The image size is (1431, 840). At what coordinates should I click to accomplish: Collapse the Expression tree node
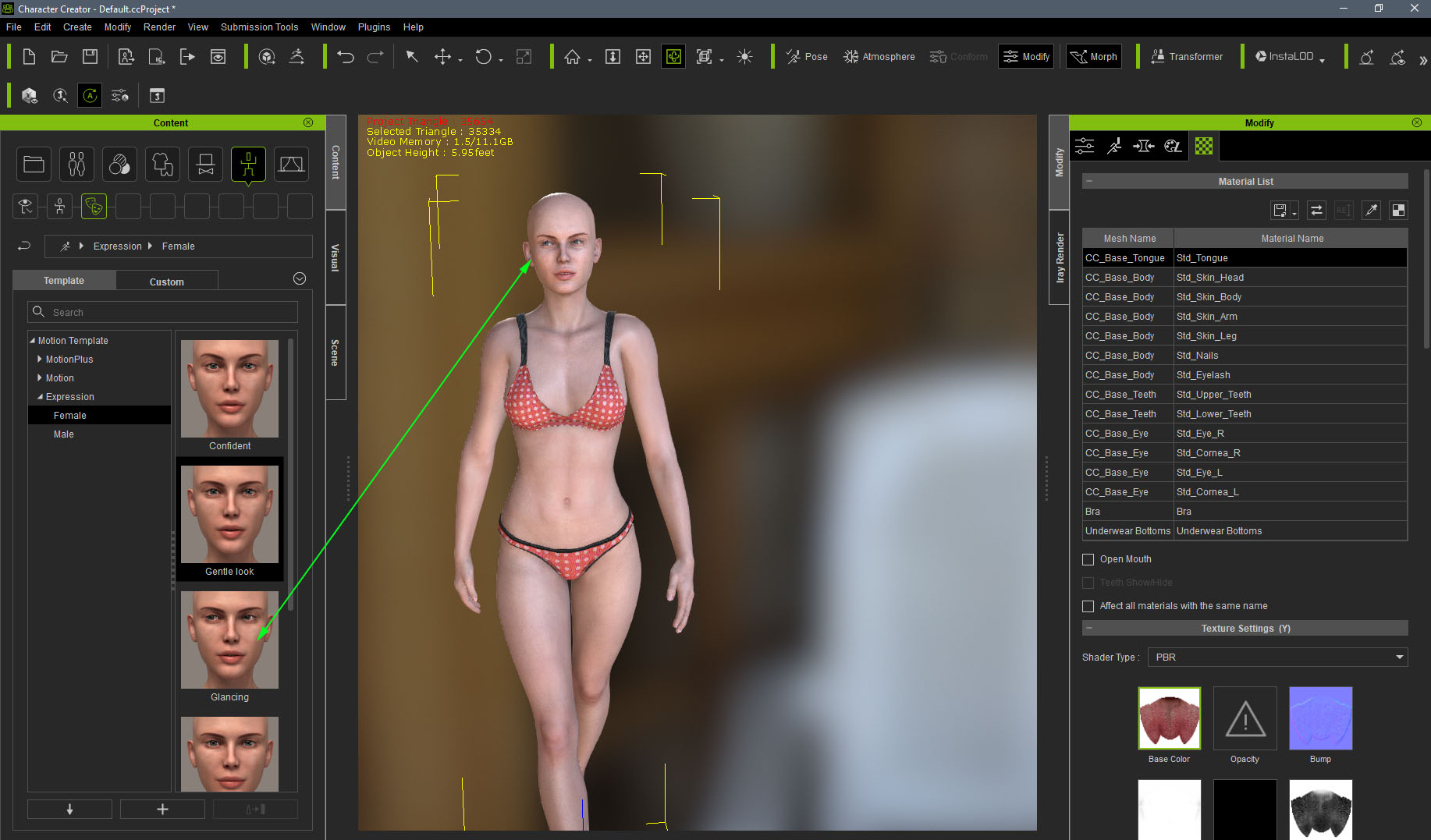pos(41,397)
